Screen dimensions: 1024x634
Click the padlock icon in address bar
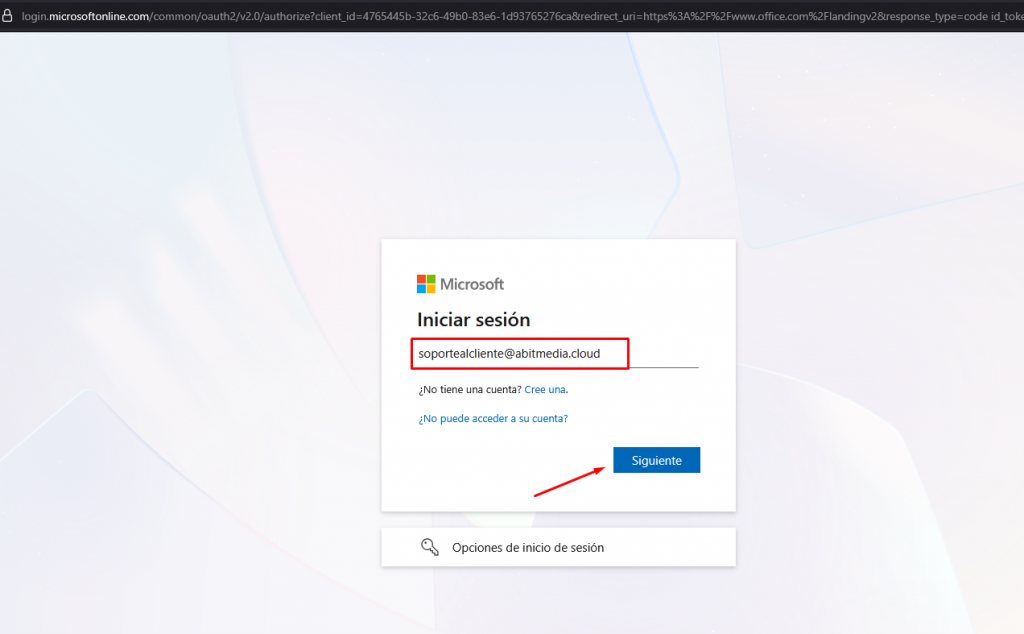pyautogui.click(x=9, y=16)
